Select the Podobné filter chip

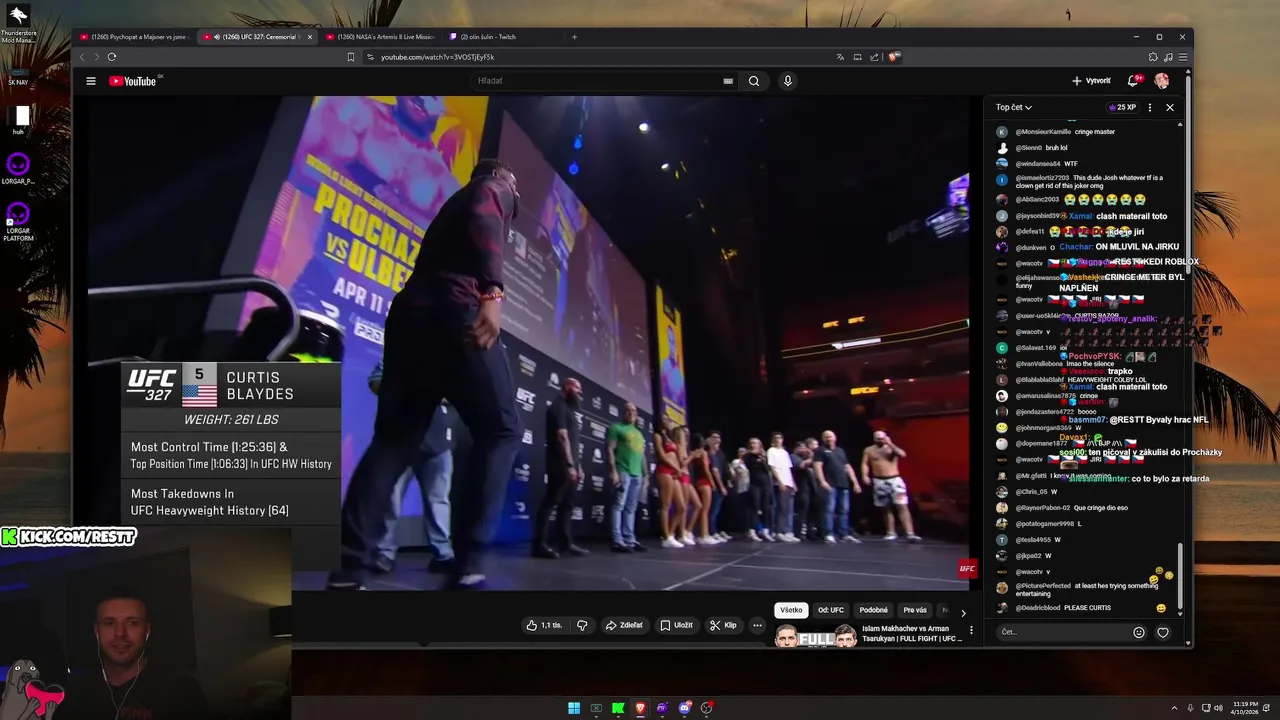point(874,610)
